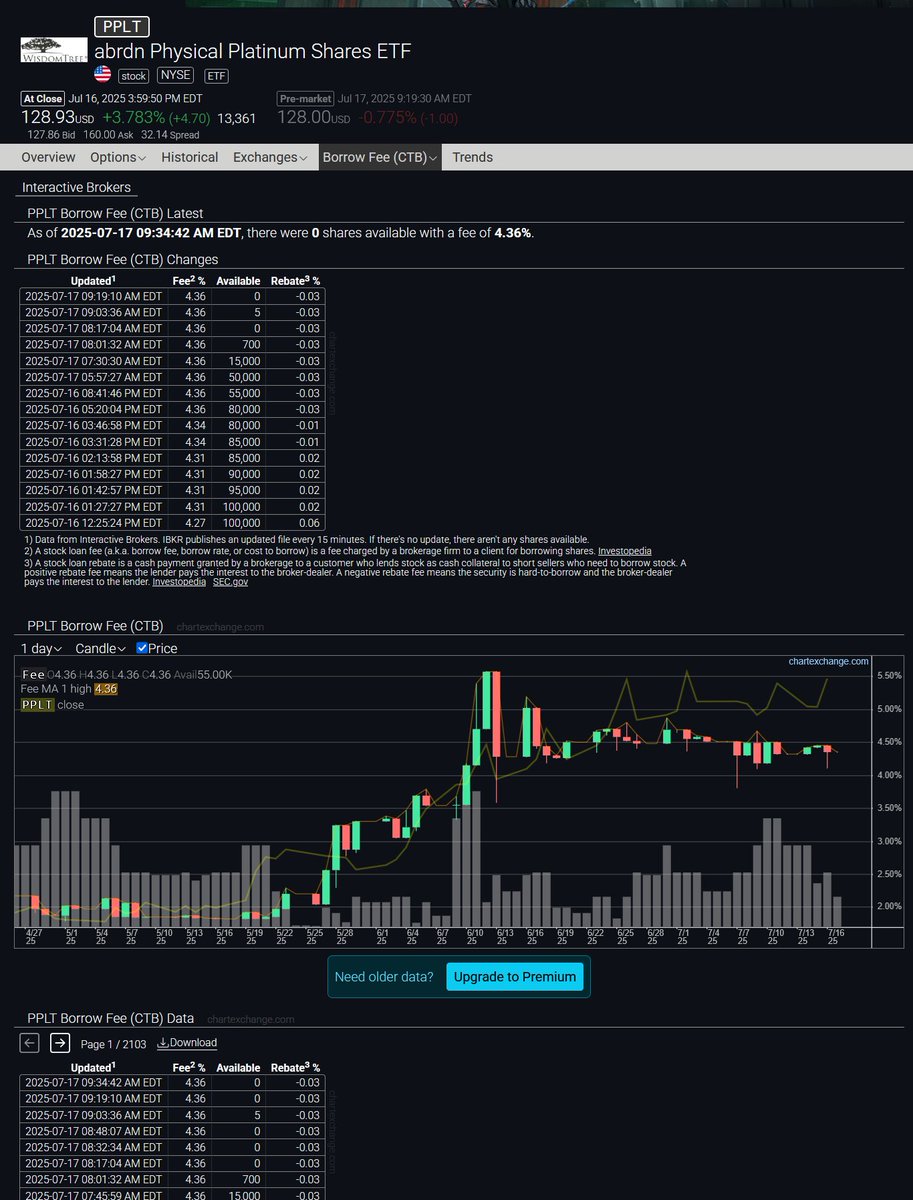Select the Interactive Brokers tab
Viewport: 913px width, 1200px height.
click(76, 187)
